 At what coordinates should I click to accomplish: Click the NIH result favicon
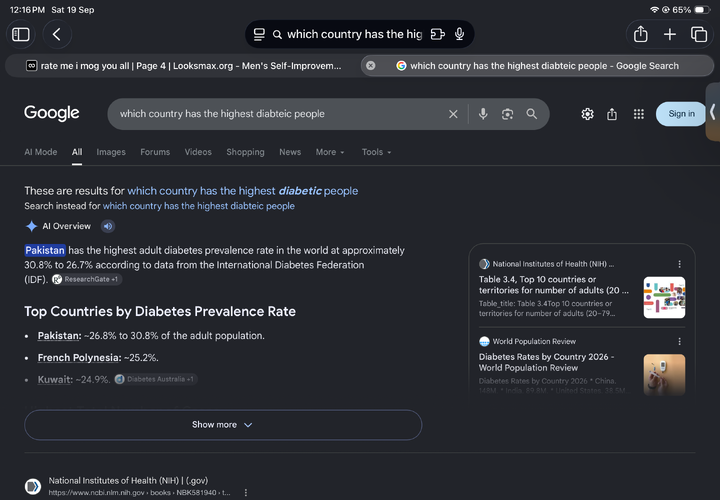click(33, 486)
